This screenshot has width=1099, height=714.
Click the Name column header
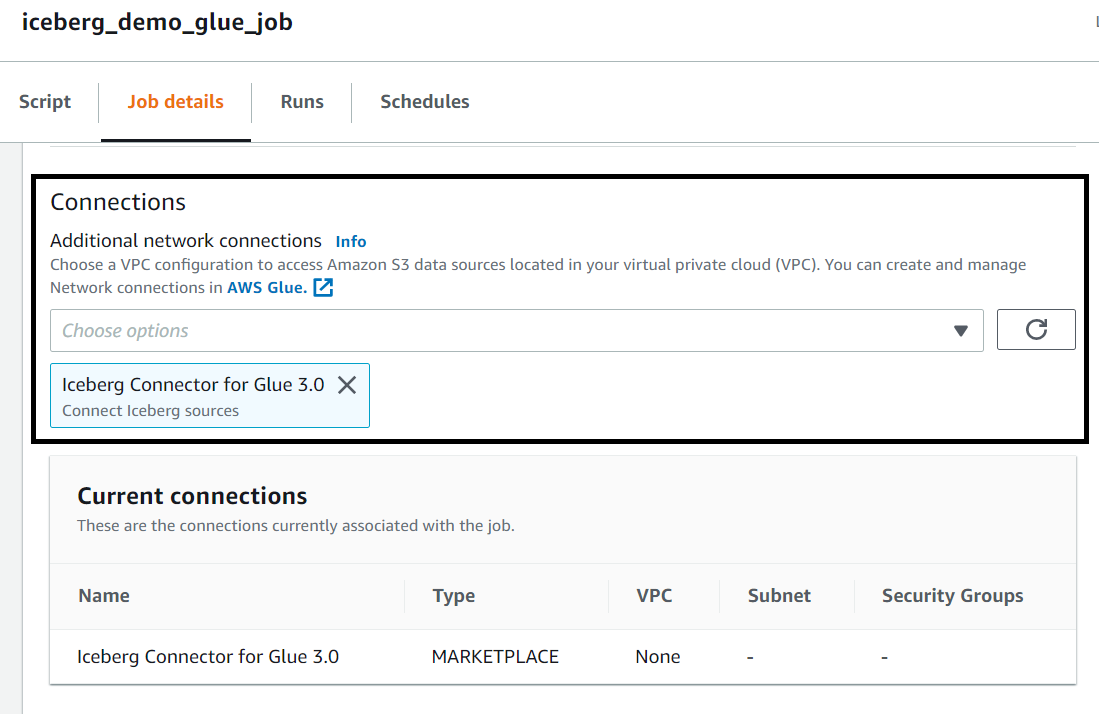104,596
